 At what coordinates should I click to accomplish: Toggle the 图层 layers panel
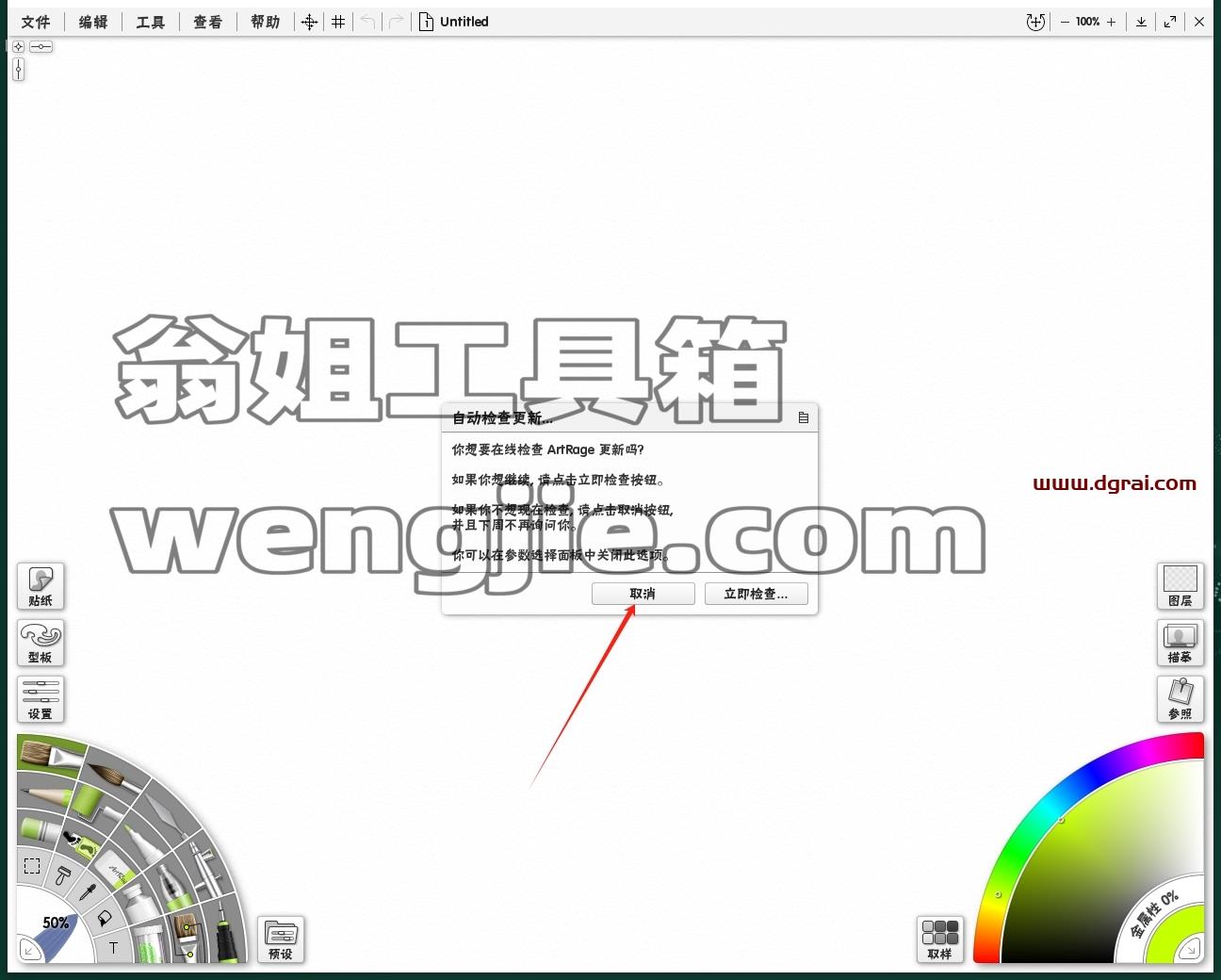(1180, 586)
